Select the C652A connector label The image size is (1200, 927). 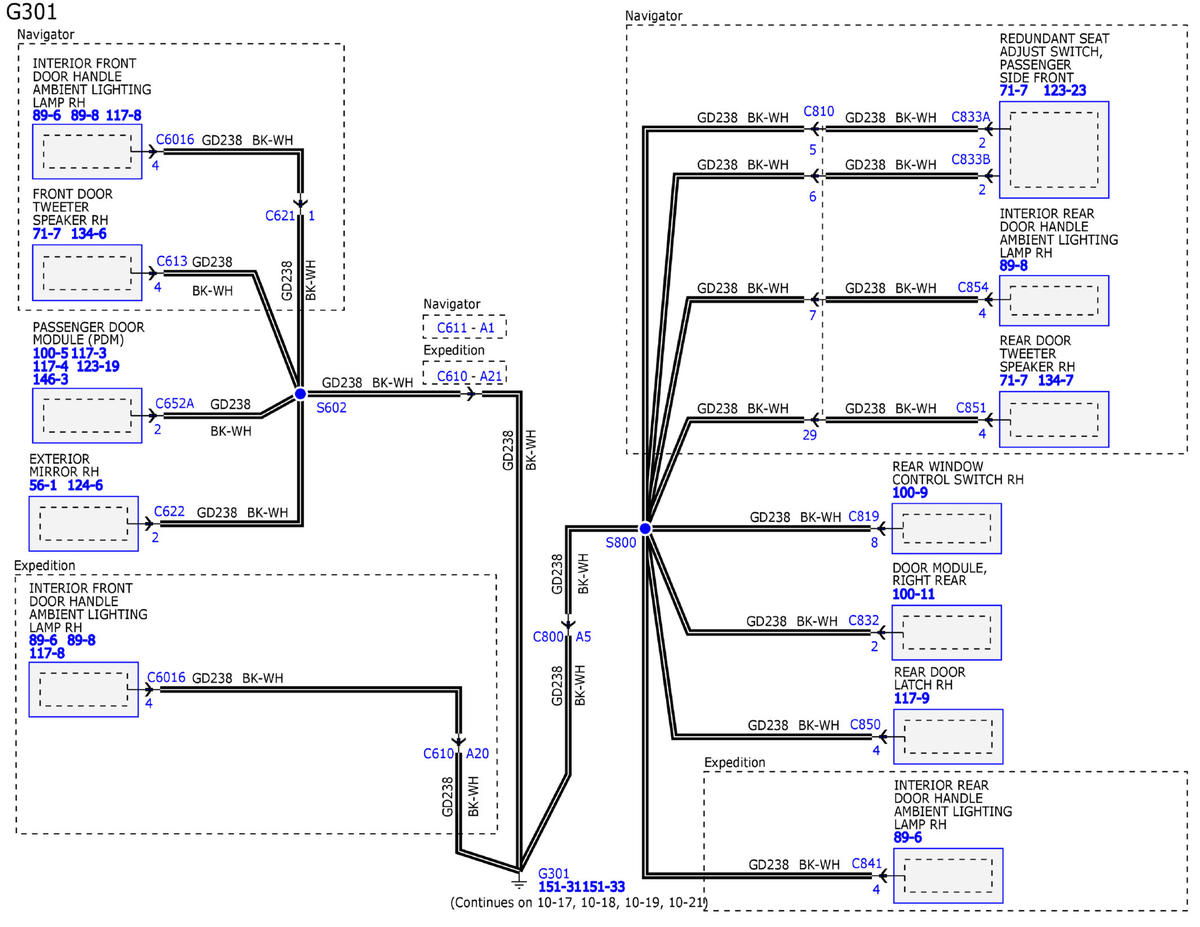pos(175,404)
